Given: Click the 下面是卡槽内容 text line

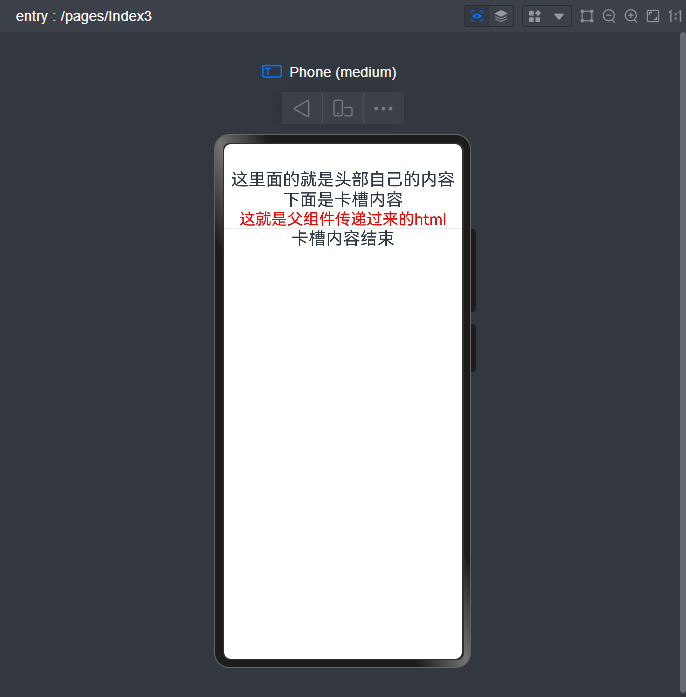Looking at the screenshot, I should (x=343, y=199).
